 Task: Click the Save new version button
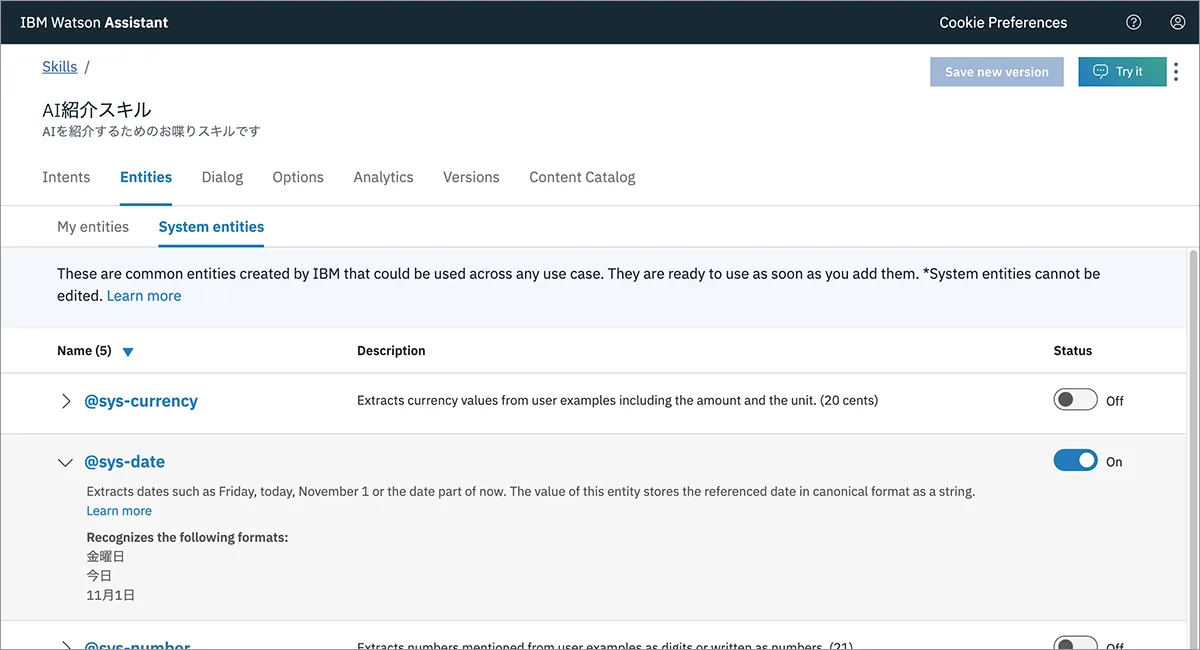[997, 72]
